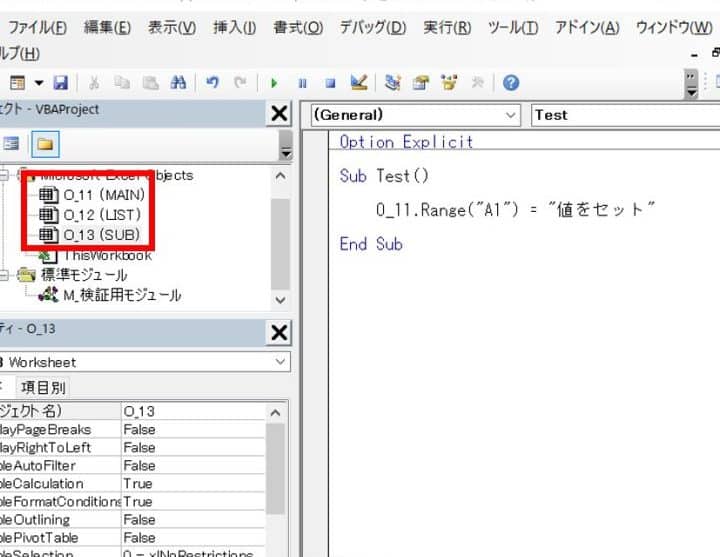720x557 pixels.
Task: Collapse the 標準モジュール folder
Action: [4, 275]
